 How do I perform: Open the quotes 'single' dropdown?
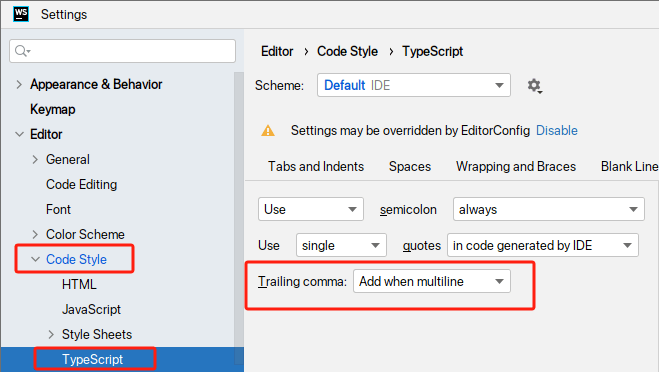[341, 245]
